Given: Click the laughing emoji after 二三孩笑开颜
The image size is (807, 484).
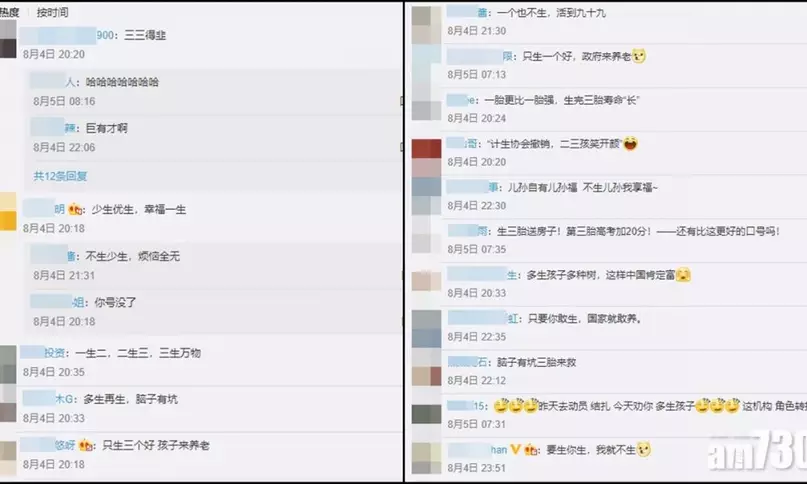Looking at the screenshot, I should coord(630,144).
